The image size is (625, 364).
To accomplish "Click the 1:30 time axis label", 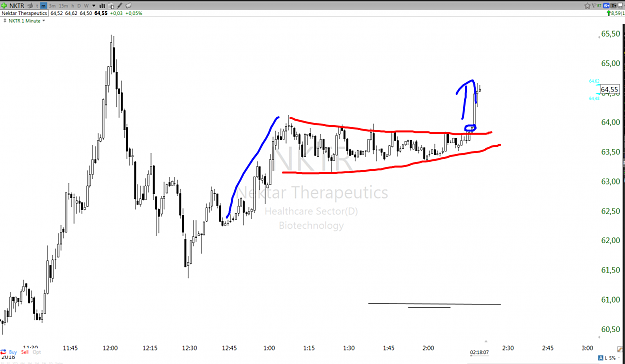I will [x=348, y=348].
